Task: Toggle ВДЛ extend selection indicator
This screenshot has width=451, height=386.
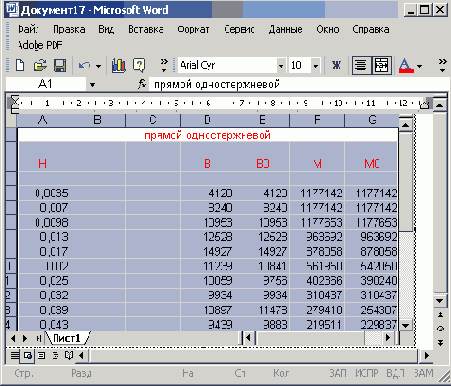Action: 395,373
